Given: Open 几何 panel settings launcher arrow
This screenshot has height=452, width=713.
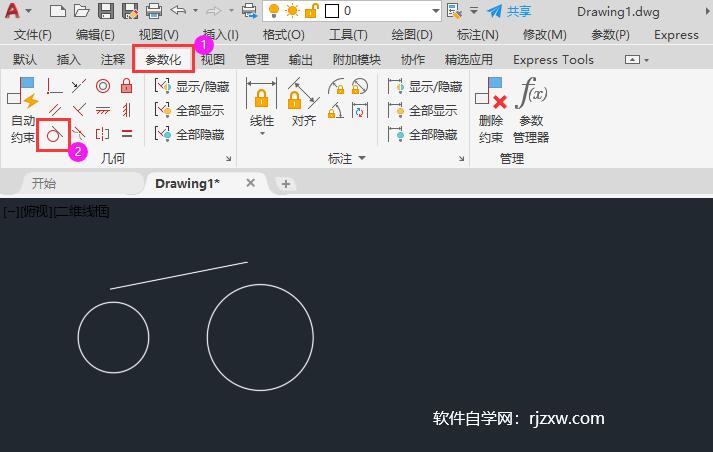Looking at the screenshot, I should pyautogui.click(x=229, y=158).
